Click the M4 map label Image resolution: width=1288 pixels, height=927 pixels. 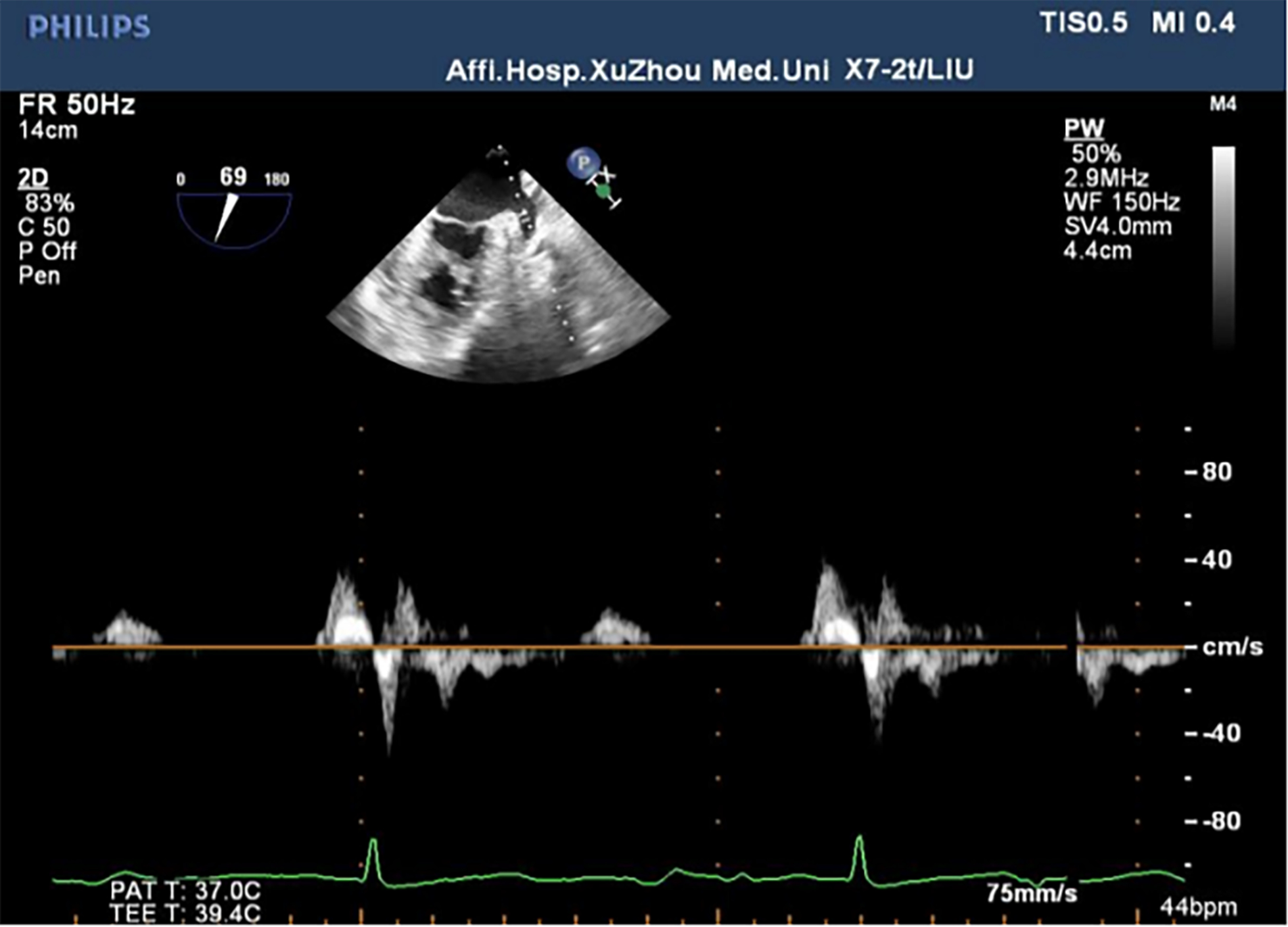click(1223, 105)
